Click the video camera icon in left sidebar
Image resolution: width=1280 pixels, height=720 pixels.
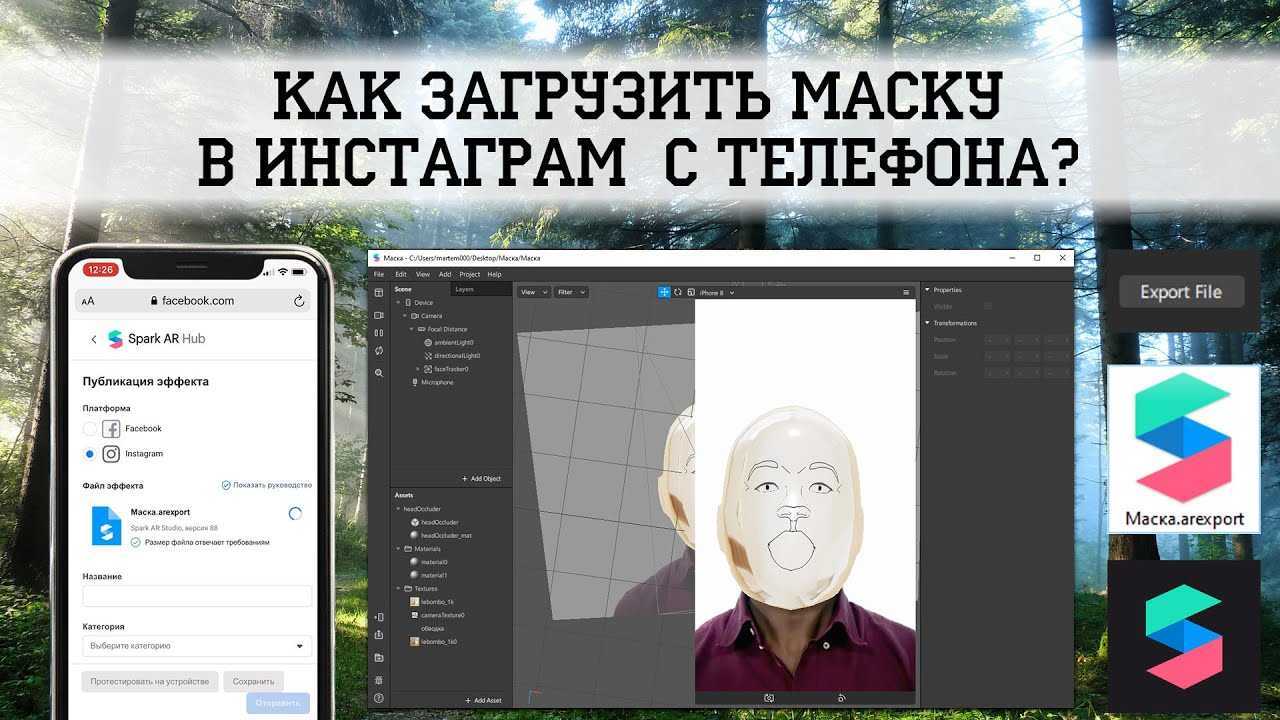pyautogui.click(x=379, y=314)
